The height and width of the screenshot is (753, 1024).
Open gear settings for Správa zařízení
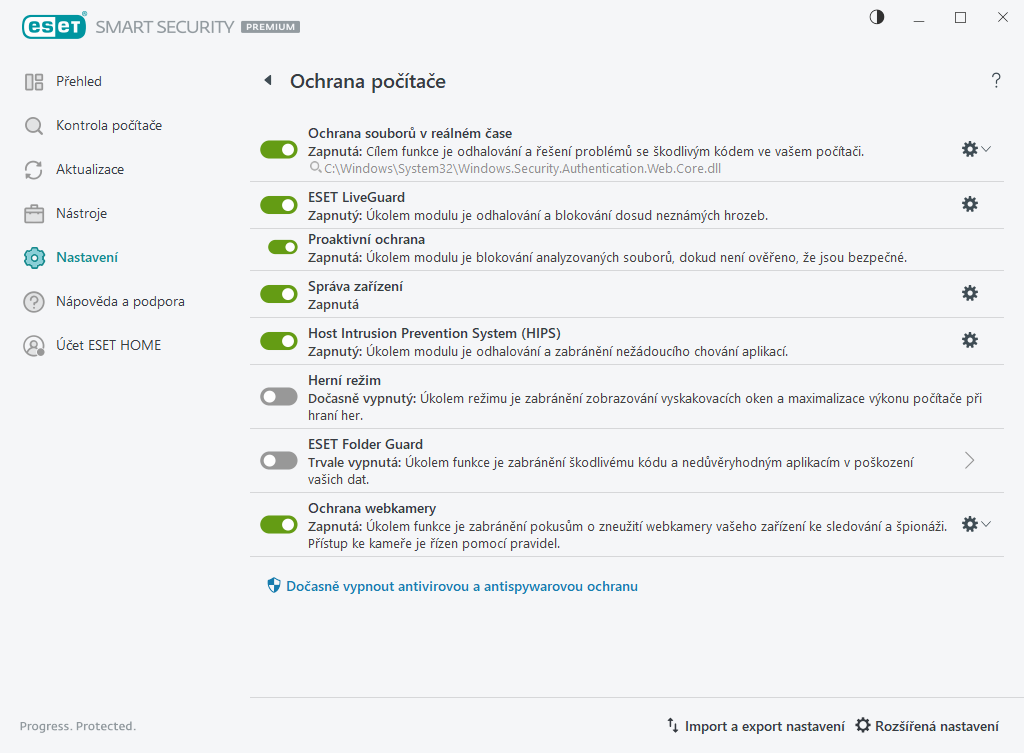tap(969, 293)
